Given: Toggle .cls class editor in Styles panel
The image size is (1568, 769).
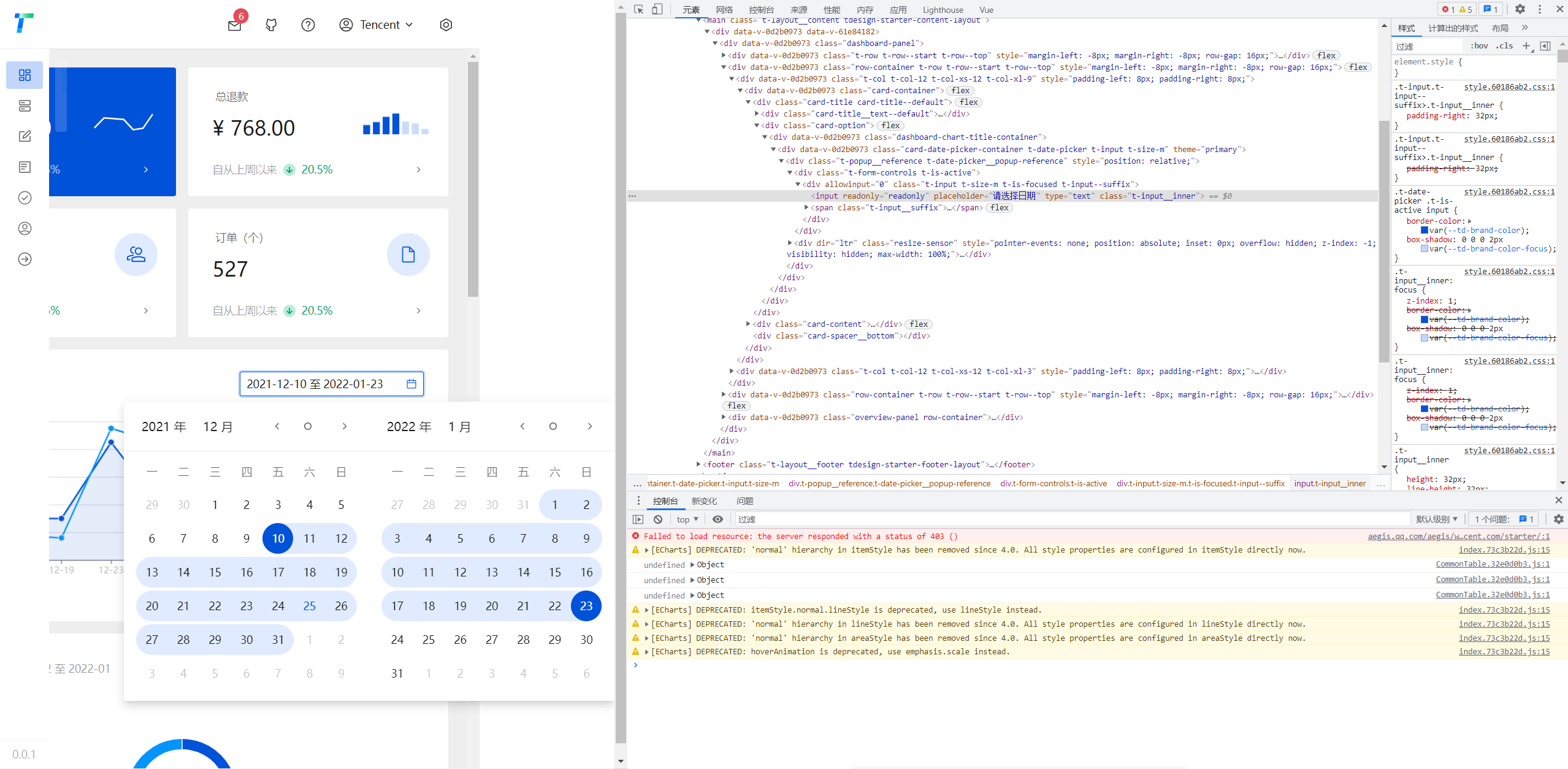Looking at the screenshot, I should pos(1504,45).
